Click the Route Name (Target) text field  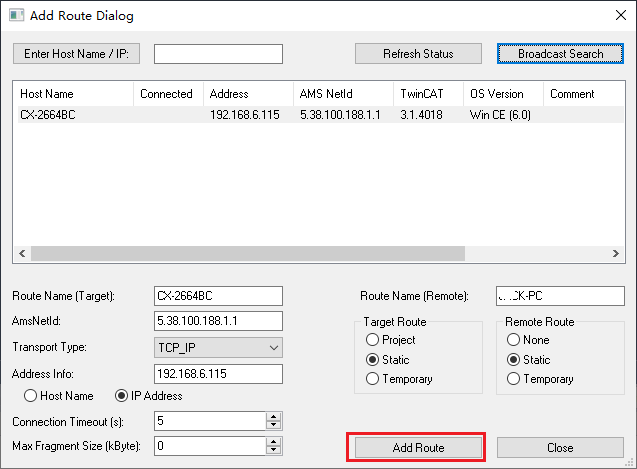coord(218,296)
